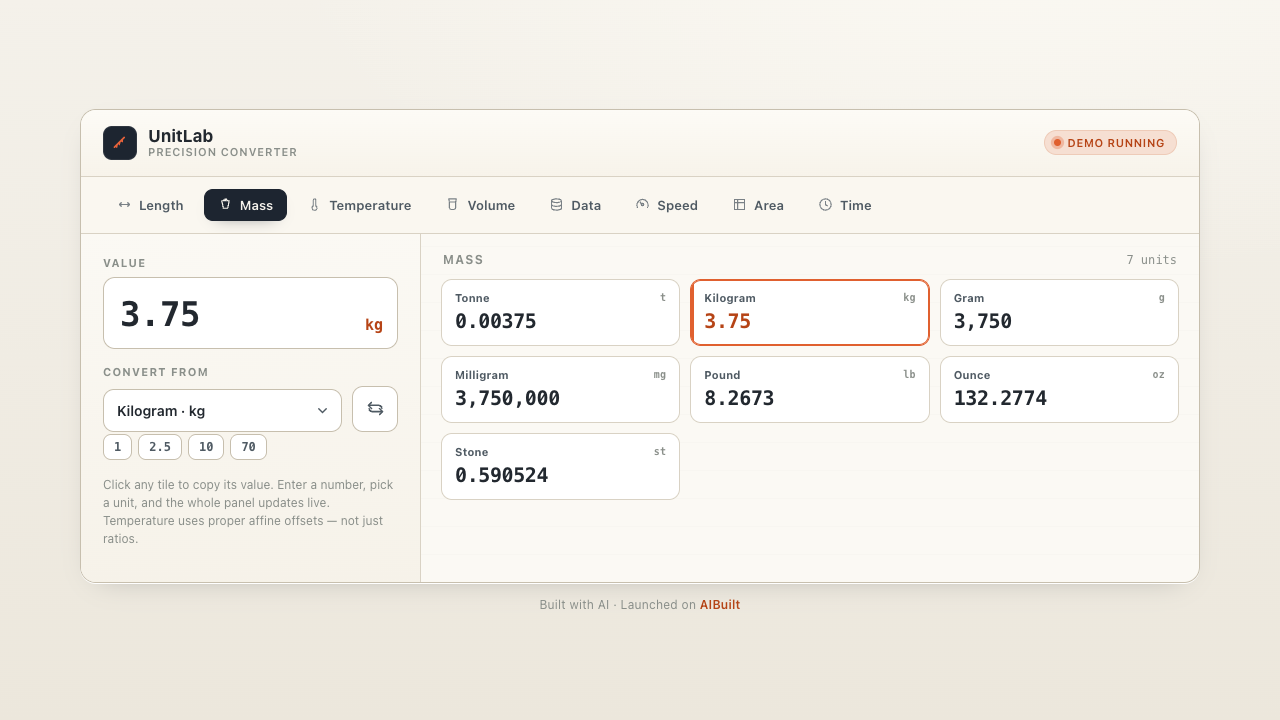This screenshot has width=1280, height=720.
Task: Open the Volume tab
Action: click(x=481, y=205)
